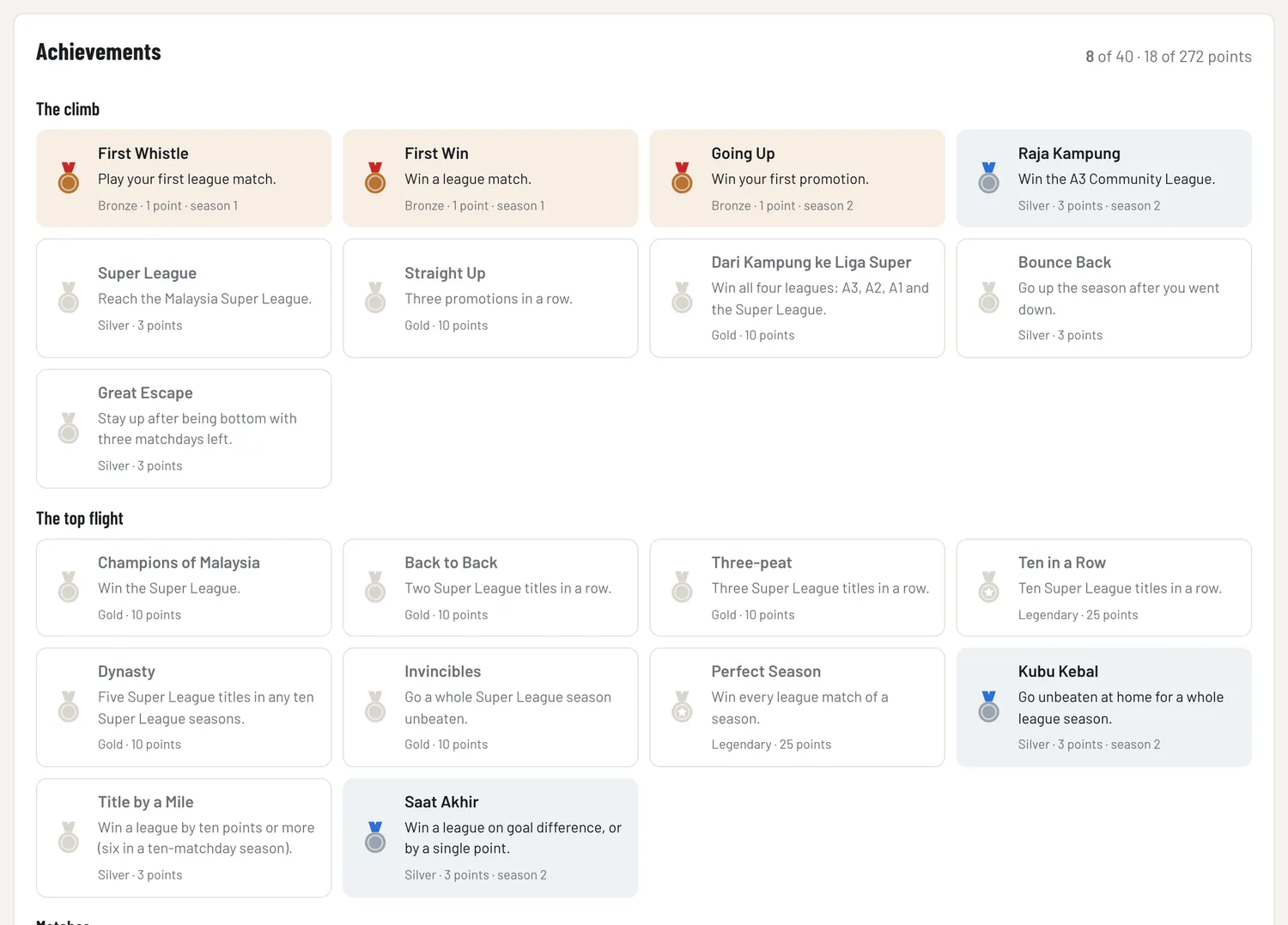Click 'Win a league match.' description
The height and width of the screenshot is (925, 1288).
pyautogui.click(x=468, y=180)
